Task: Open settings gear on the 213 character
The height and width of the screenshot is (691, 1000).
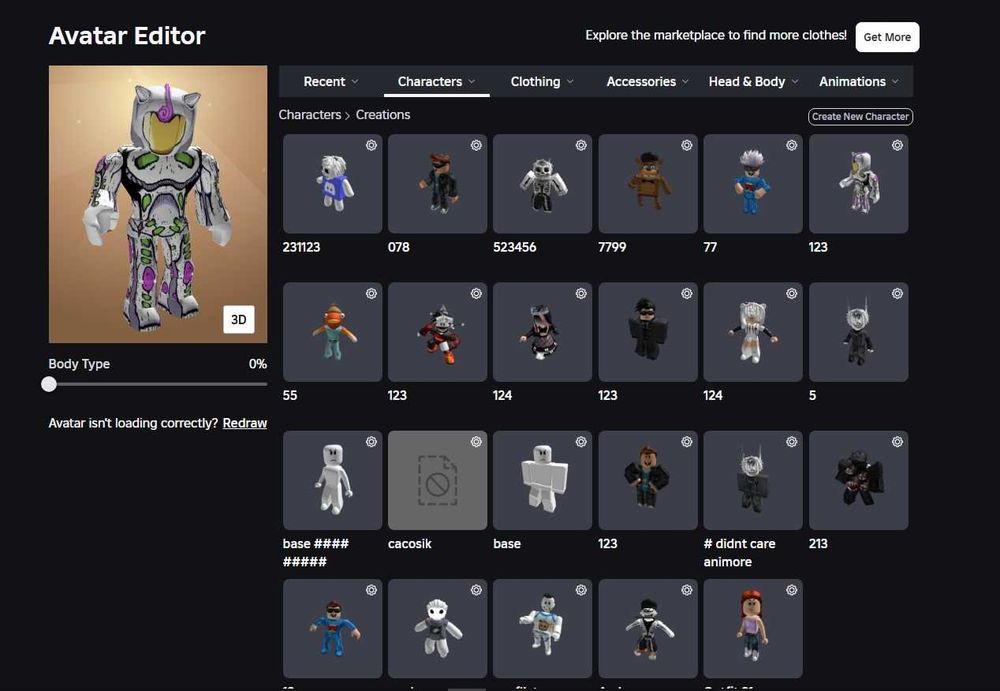Action: [897, 442]
